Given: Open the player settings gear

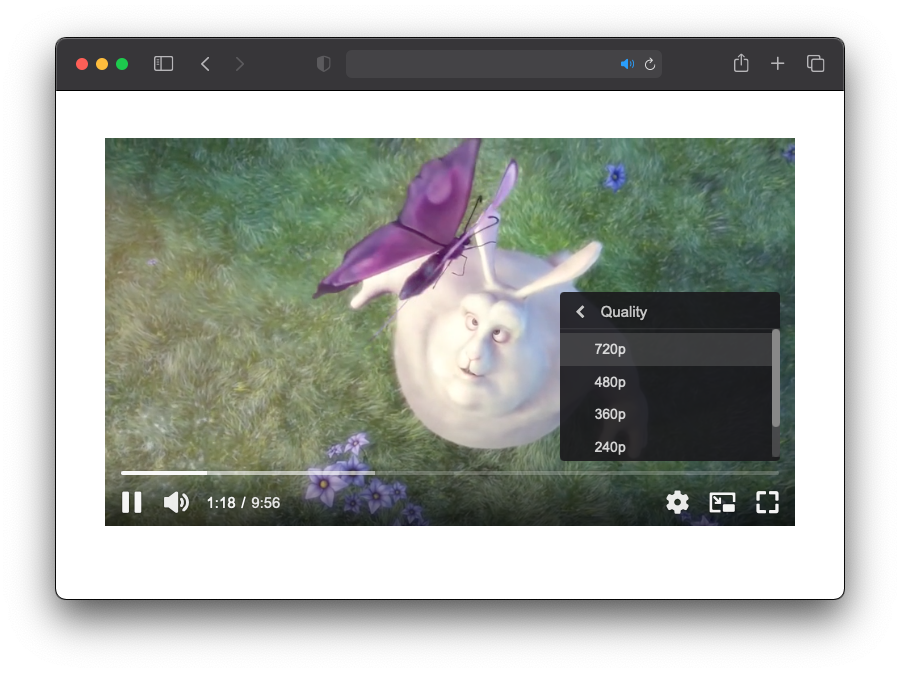Looking at the screenshot, I should [677, 503].
